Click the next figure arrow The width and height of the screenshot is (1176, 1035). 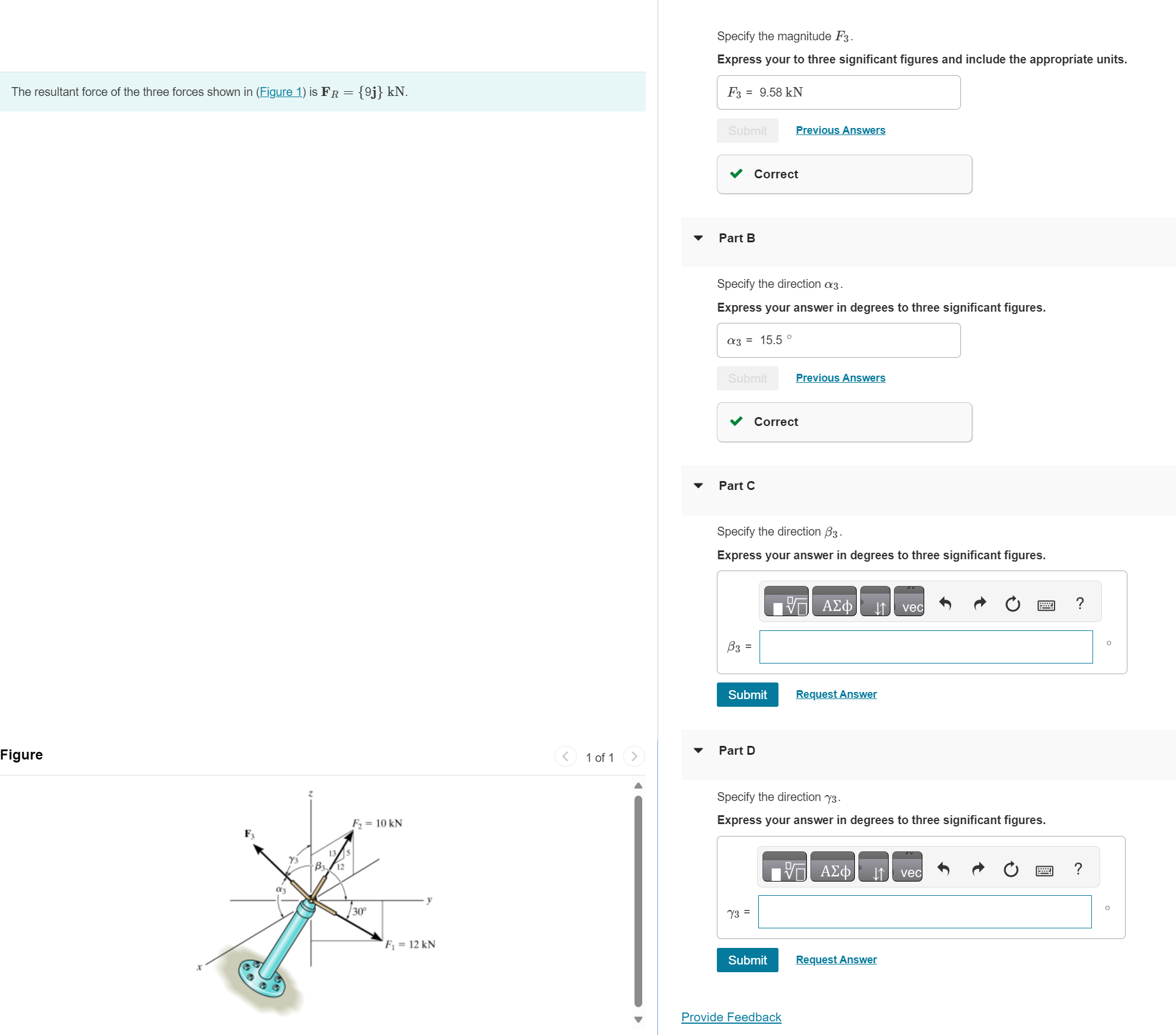click(x=634, y=757)
